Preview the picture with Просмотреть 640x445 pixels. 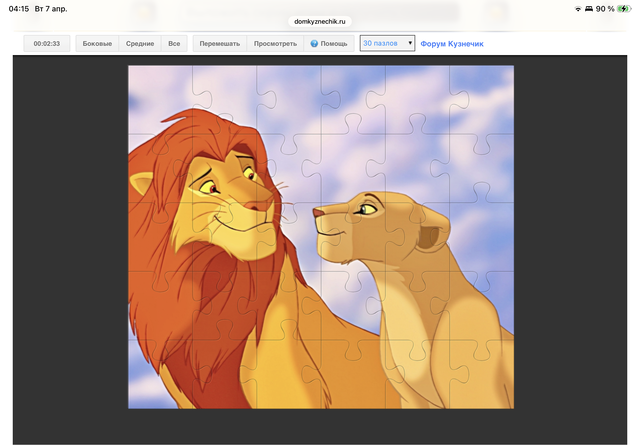pos(275,44)
